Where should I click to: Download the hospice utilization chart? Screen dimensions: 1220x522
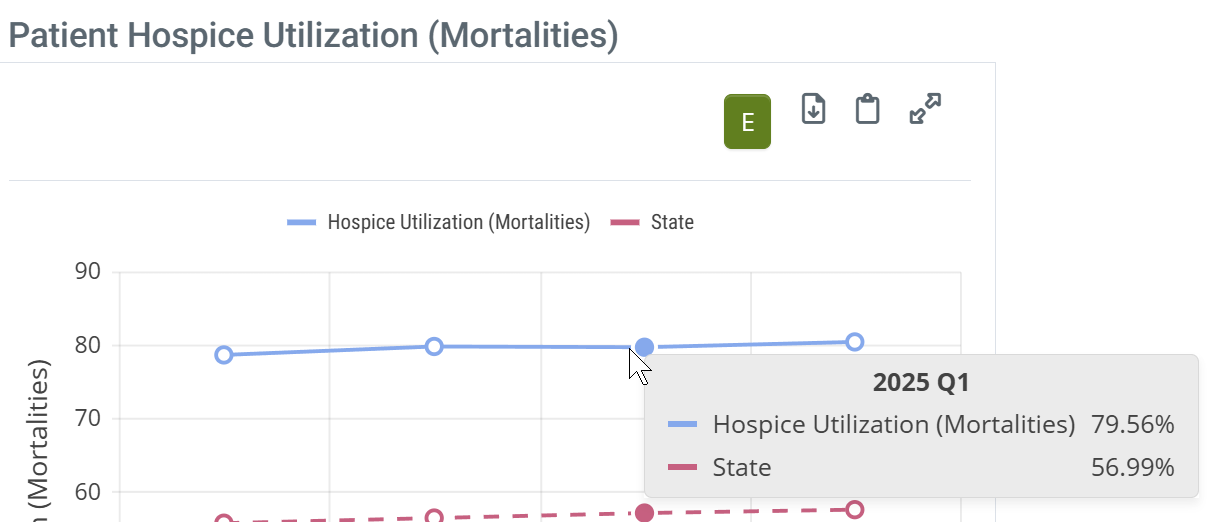[814, 108]
